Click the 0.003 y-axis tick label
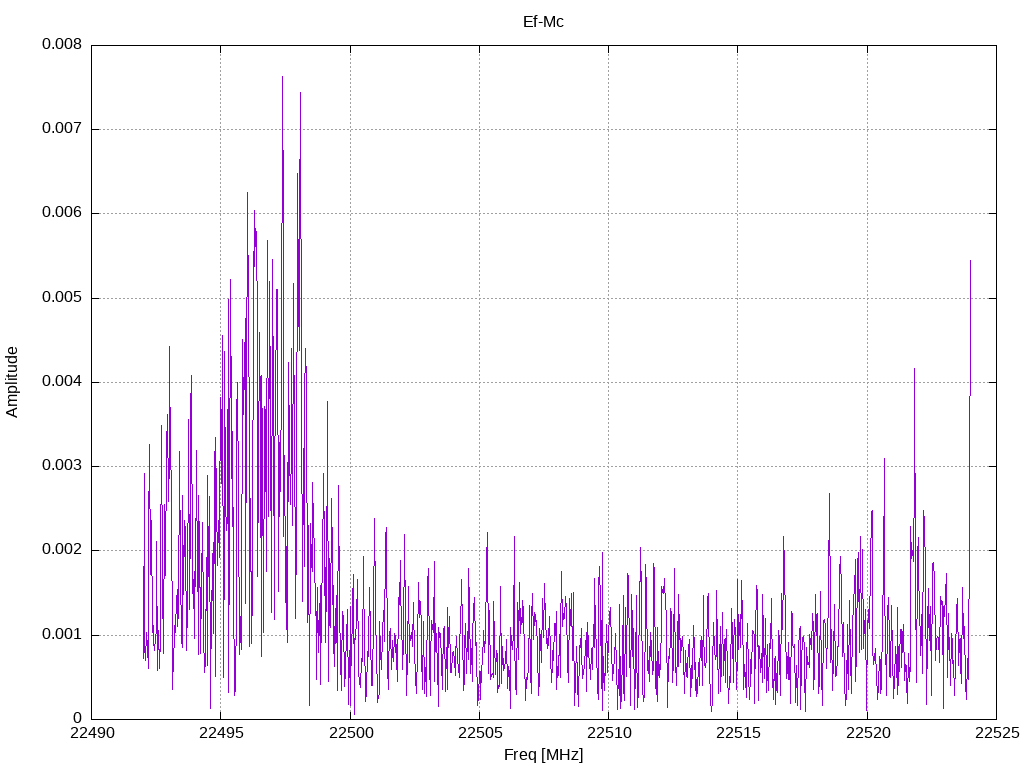 point(62,466)
